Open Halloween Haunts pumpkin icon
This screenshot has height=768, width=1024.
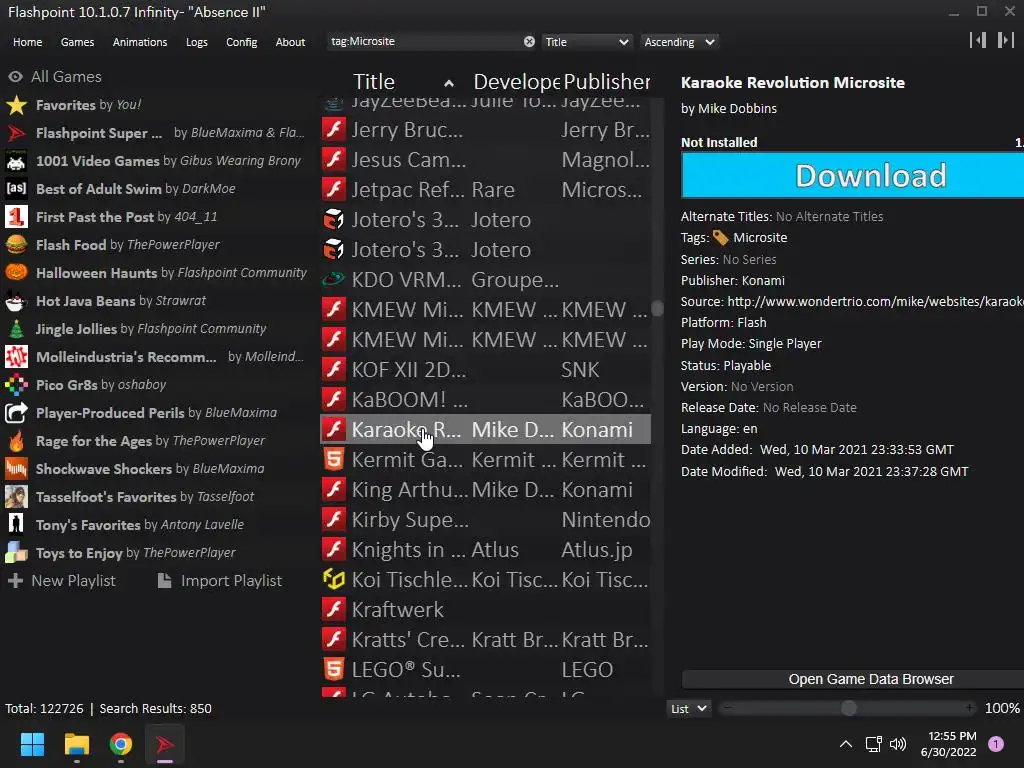(x=16, y=272)
